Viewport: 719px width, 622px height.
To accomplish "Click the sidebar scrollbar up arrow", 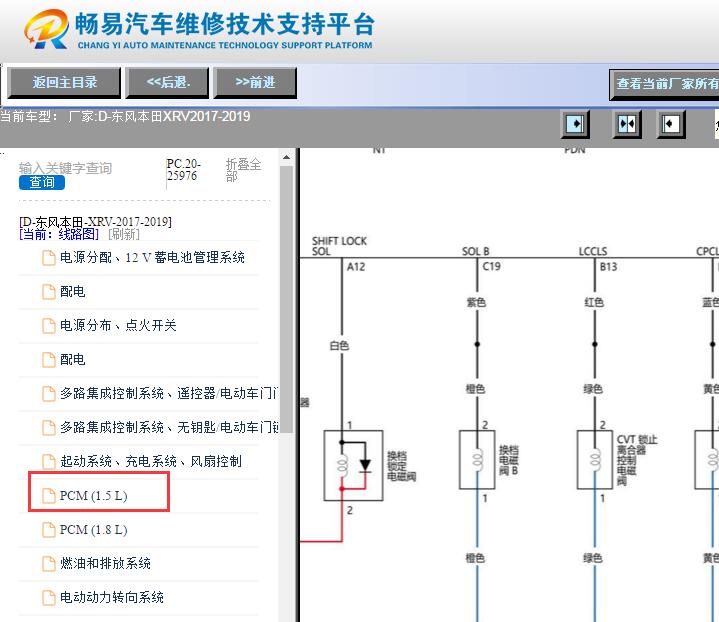I will 287,158.
